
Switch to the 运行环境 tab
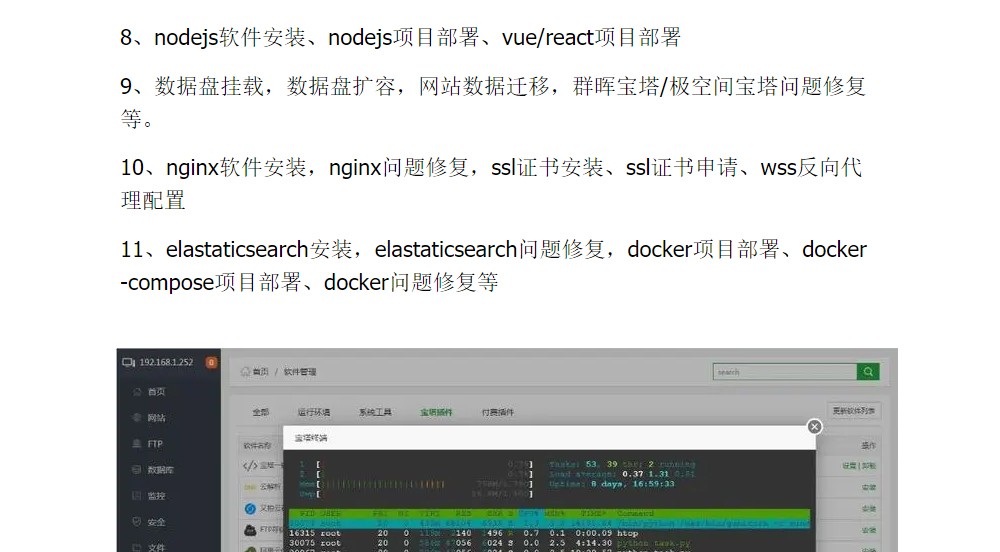coord(313,412)
